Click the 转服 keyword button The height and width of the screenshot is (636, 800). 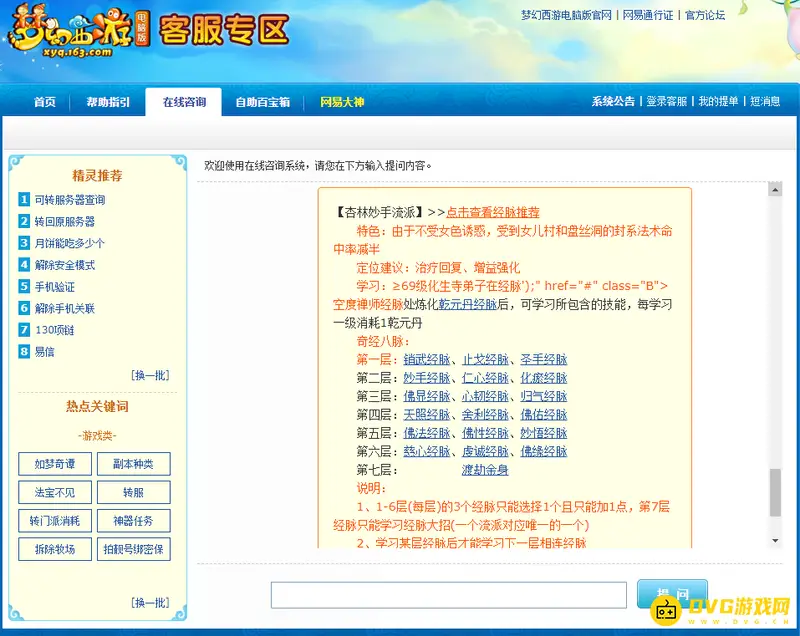[134, 492]
